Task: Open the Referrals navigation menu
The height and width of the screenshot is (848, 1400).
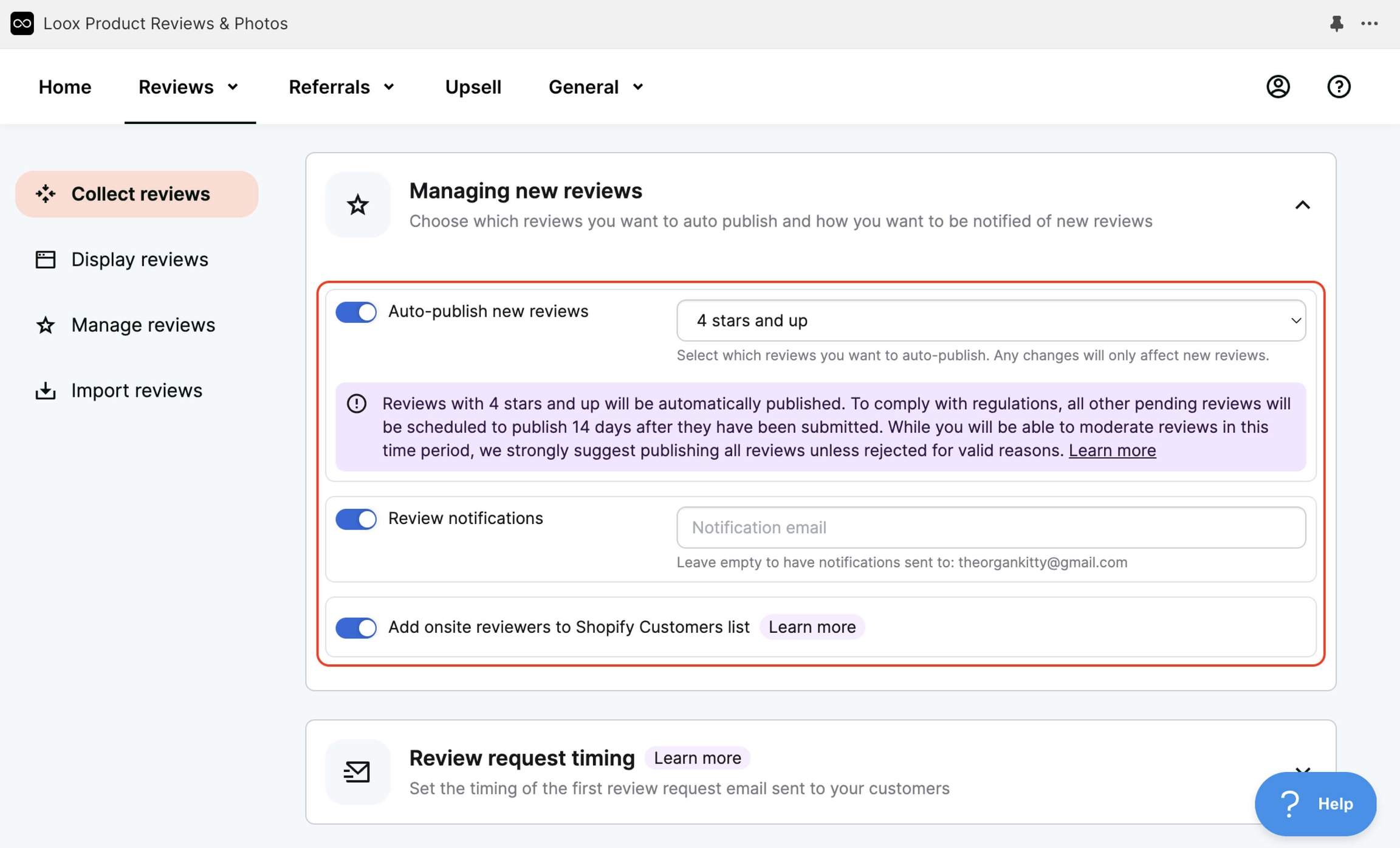Action: pos(341,87)
